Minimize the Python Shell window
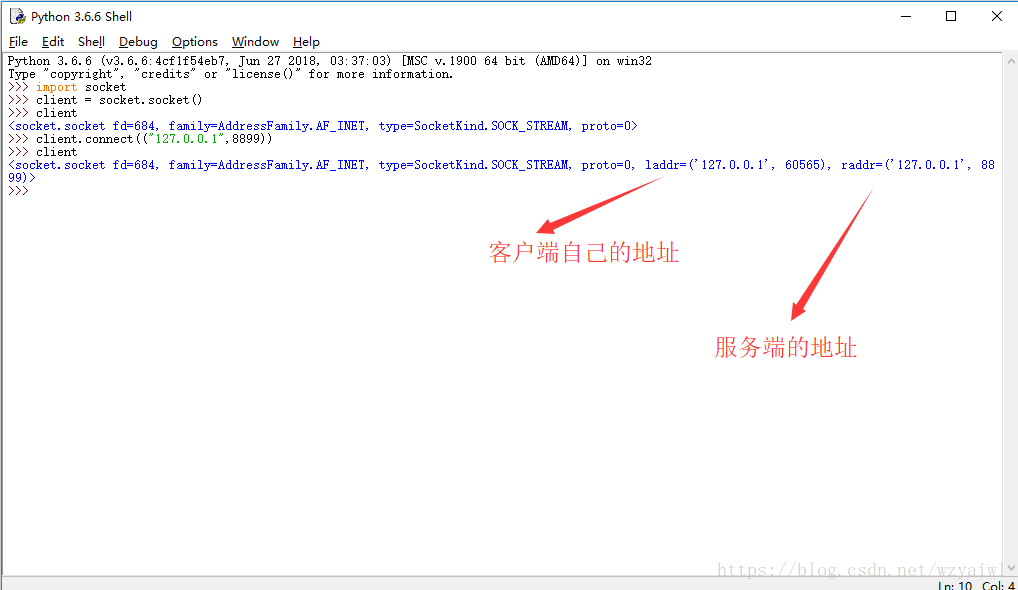Viewport: 1018px width, 590px height. (x=906, y=16)
